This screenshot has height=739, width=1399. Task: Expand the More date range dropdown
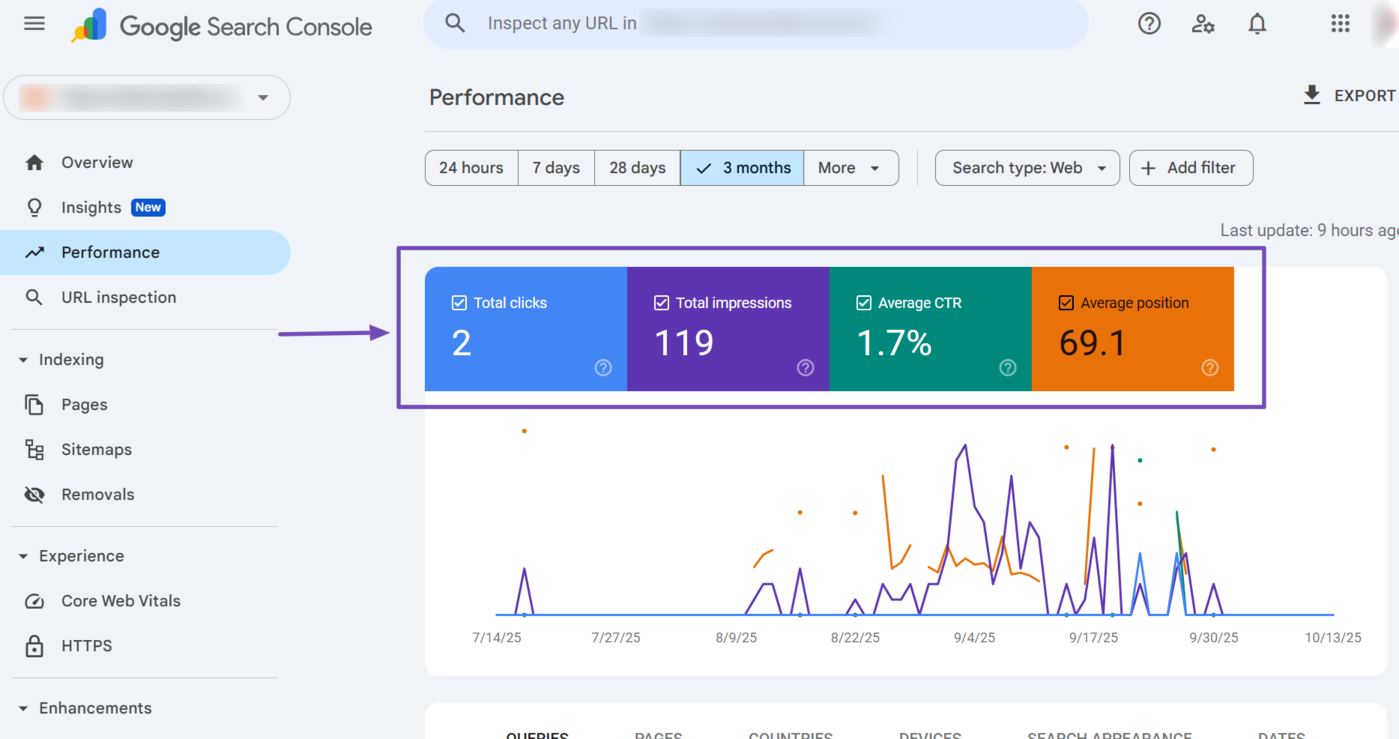click(850, 168)
